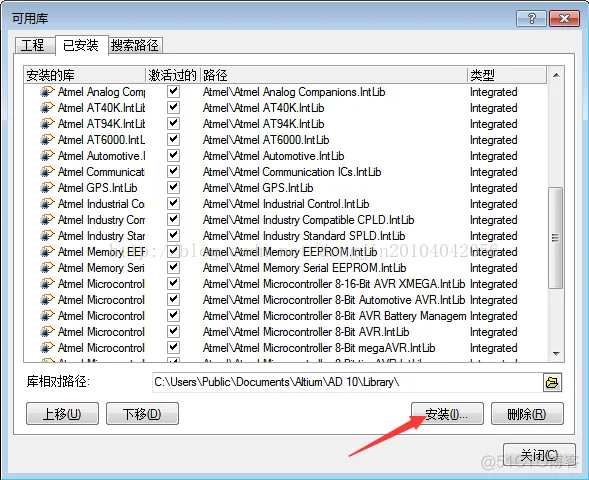
Task: Click the library list scroll up arrow
Action: tap(556, 75)
